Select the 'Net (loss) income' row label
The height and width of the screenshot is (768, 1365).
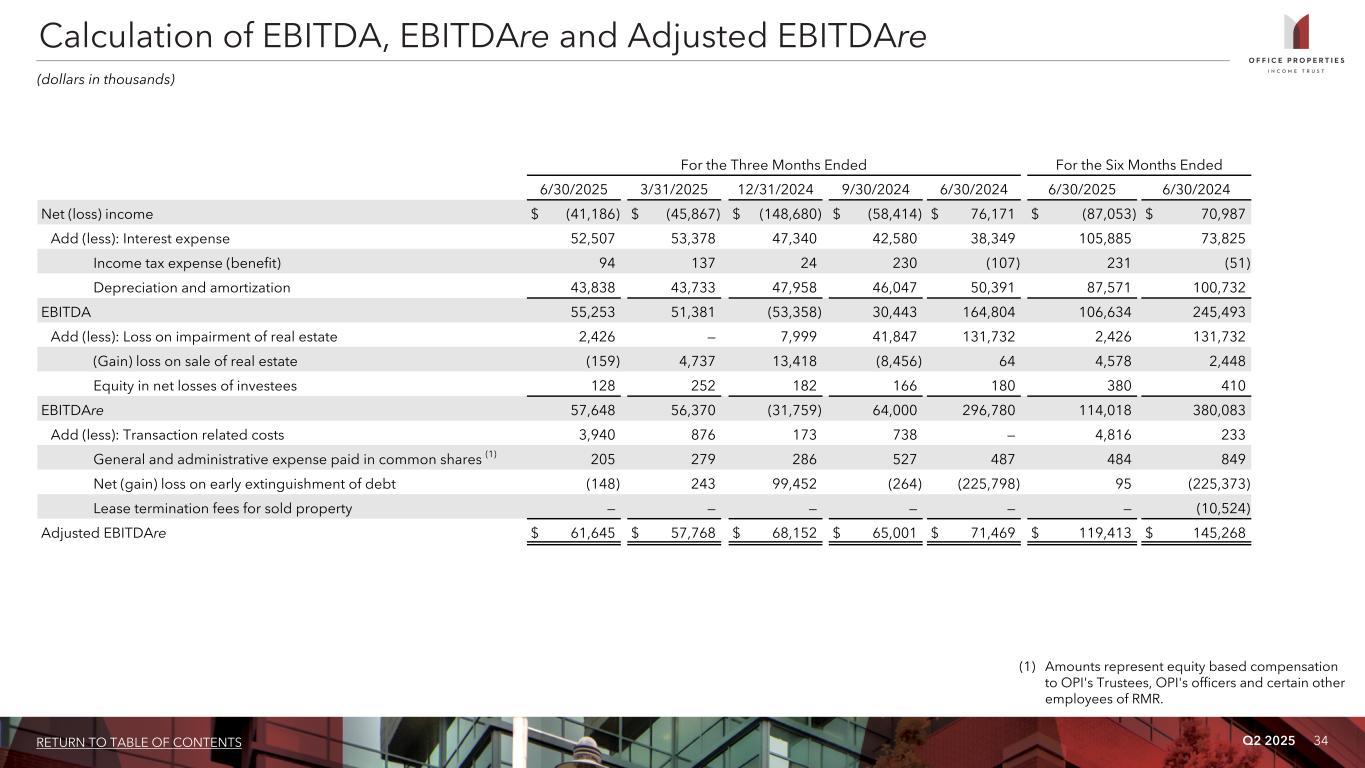click(97, 213)
